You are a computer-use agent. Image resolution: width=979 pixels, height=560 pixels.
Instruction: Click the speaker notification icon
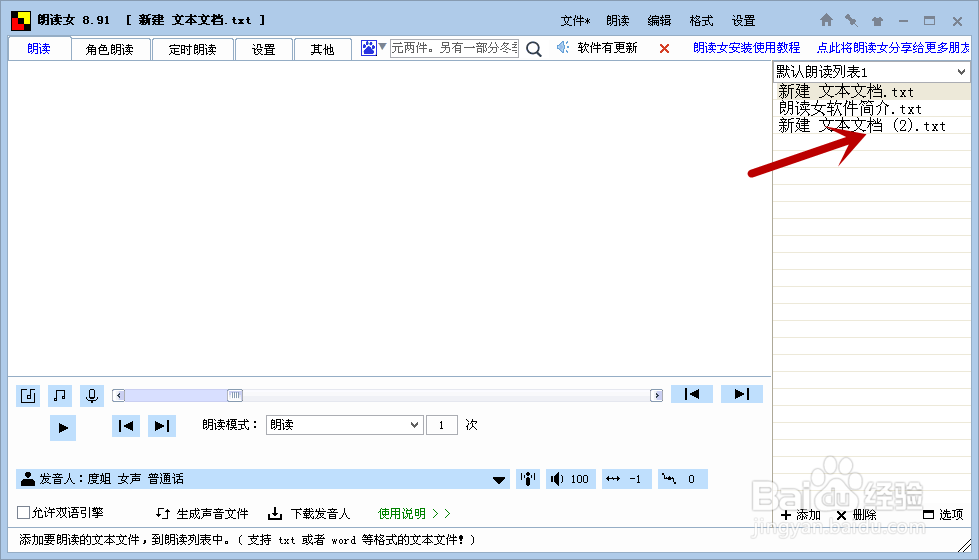tap(563, 47)
